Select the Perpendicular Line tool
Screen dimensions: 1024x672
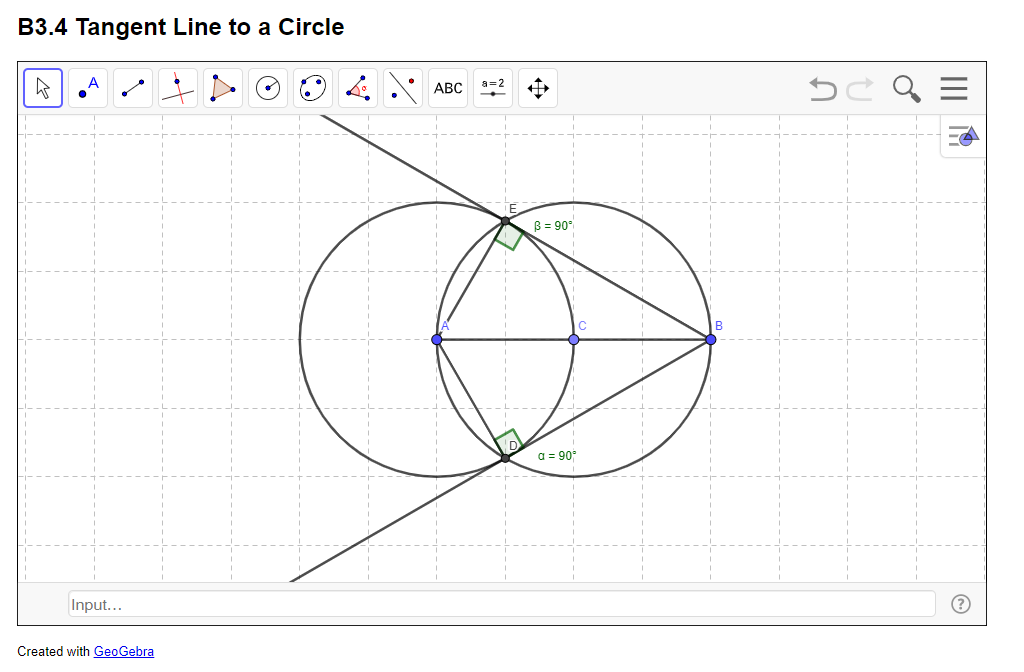(178, 88)
